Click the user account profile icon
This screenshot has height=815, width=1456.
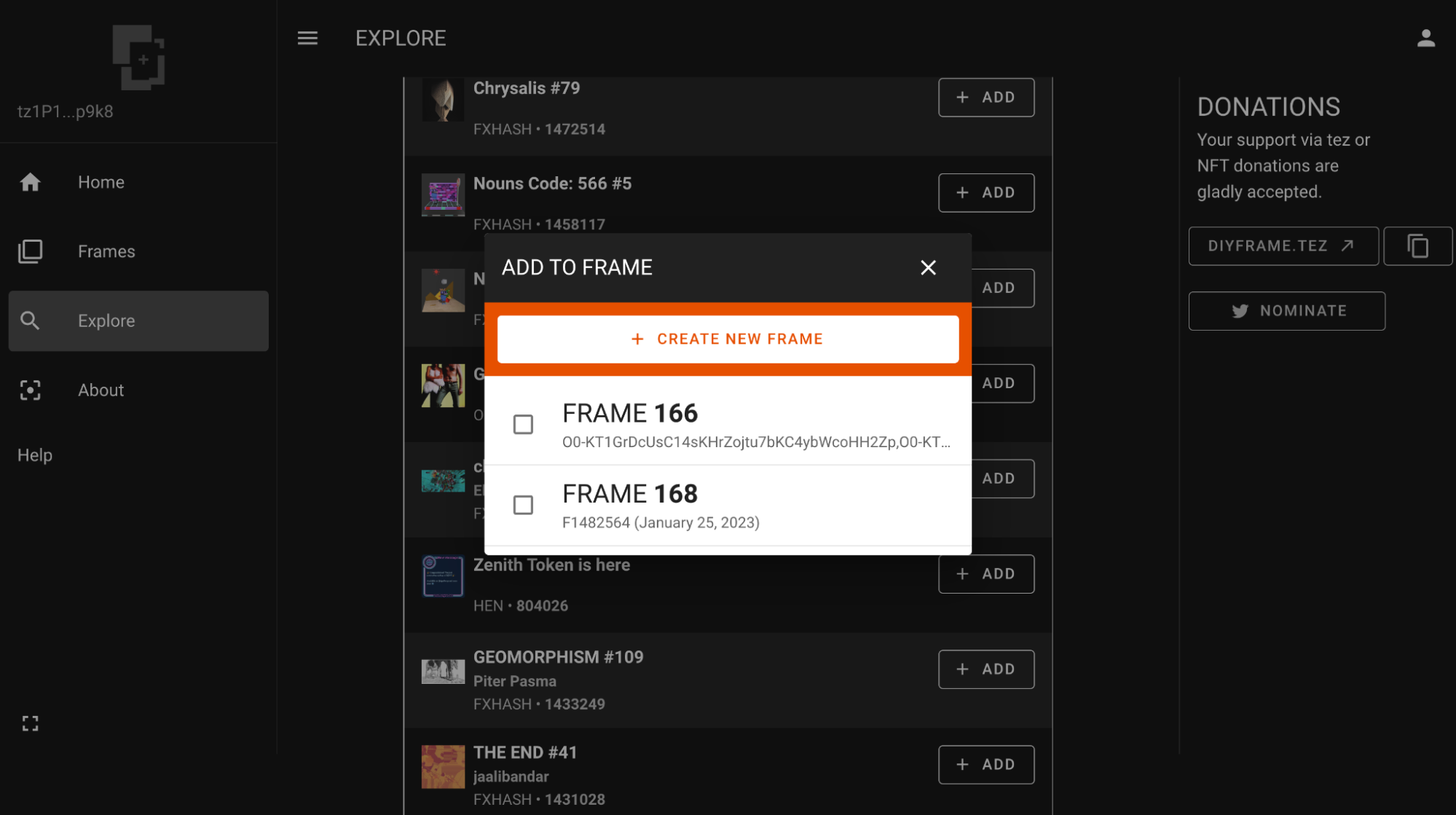point(1425,38)
